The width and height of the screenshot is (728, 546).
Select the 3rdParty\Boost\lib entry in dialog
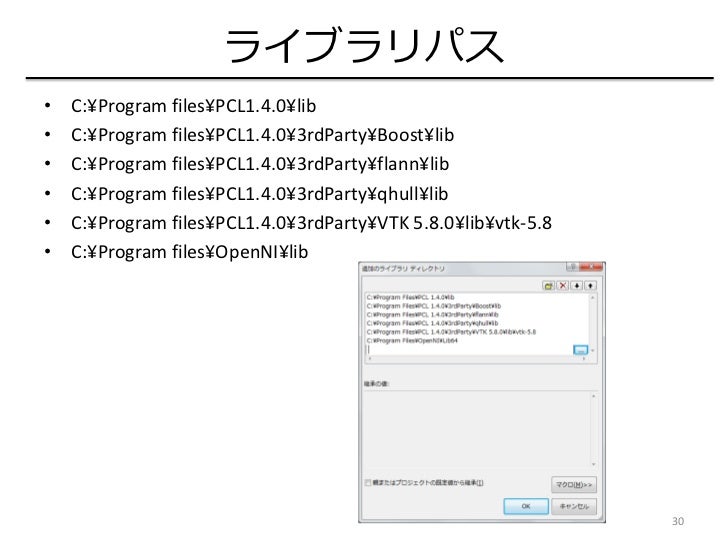(x=434, y=306)
